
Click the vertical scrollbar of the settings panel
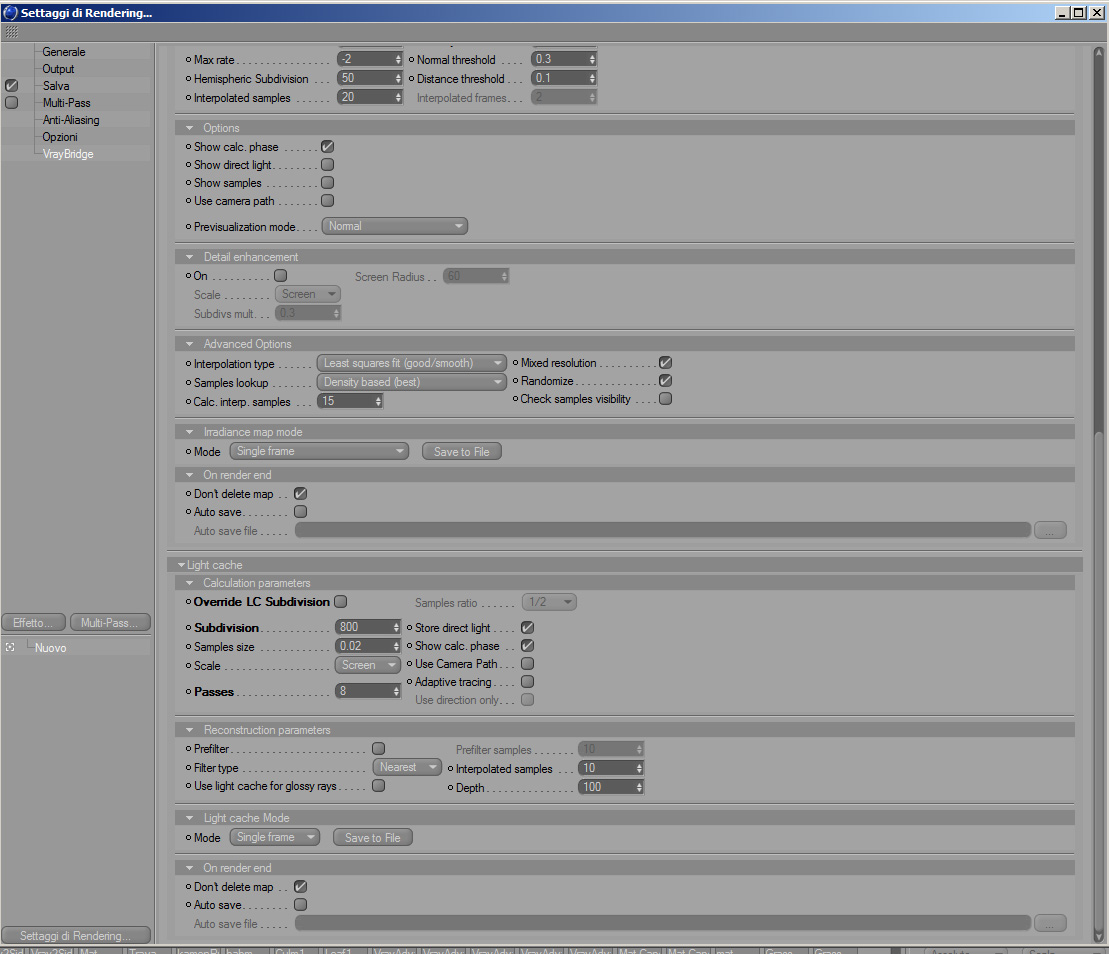click(1098, 495)
